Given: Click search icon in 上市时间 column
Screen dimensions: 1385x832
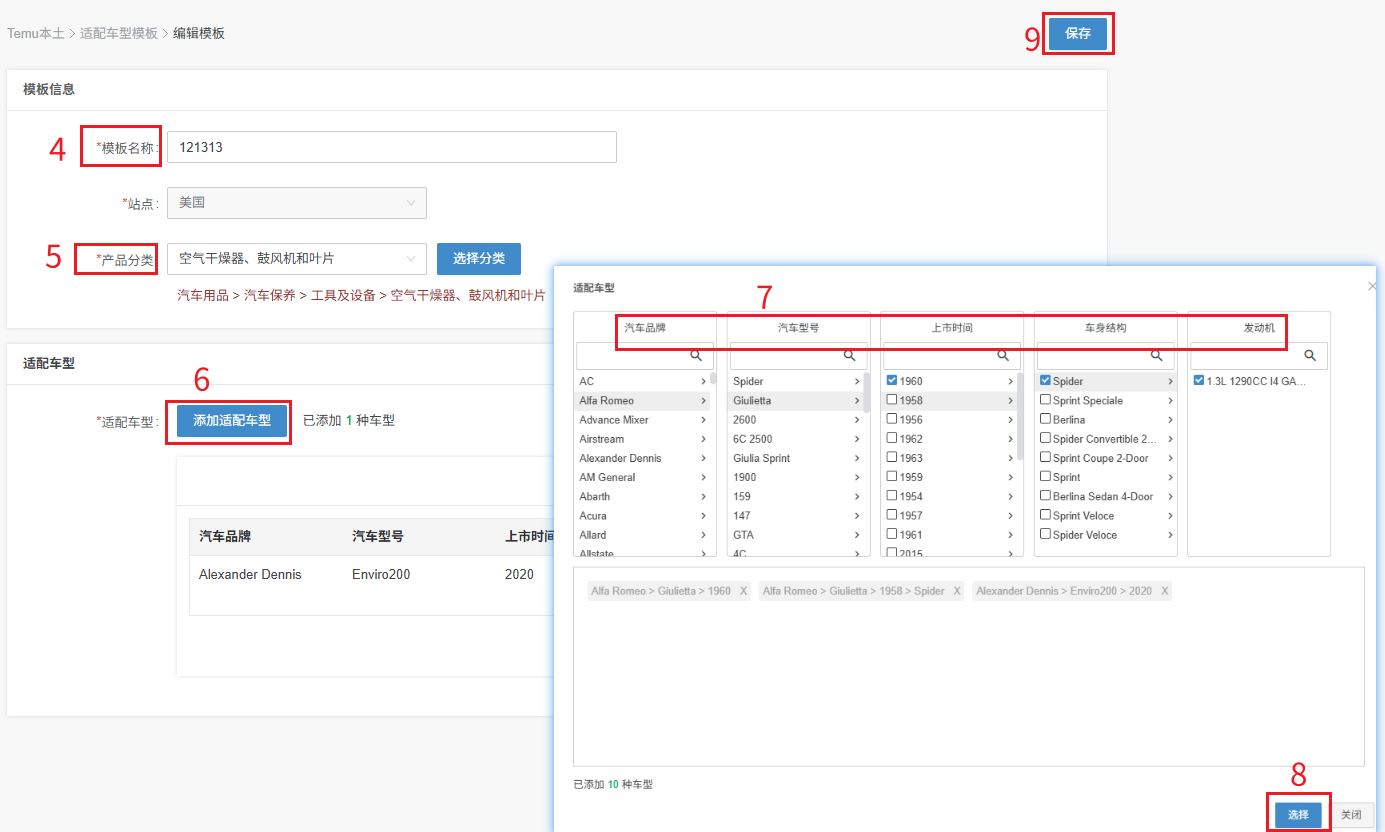Looking at the screenshot, I should 1003,355.
